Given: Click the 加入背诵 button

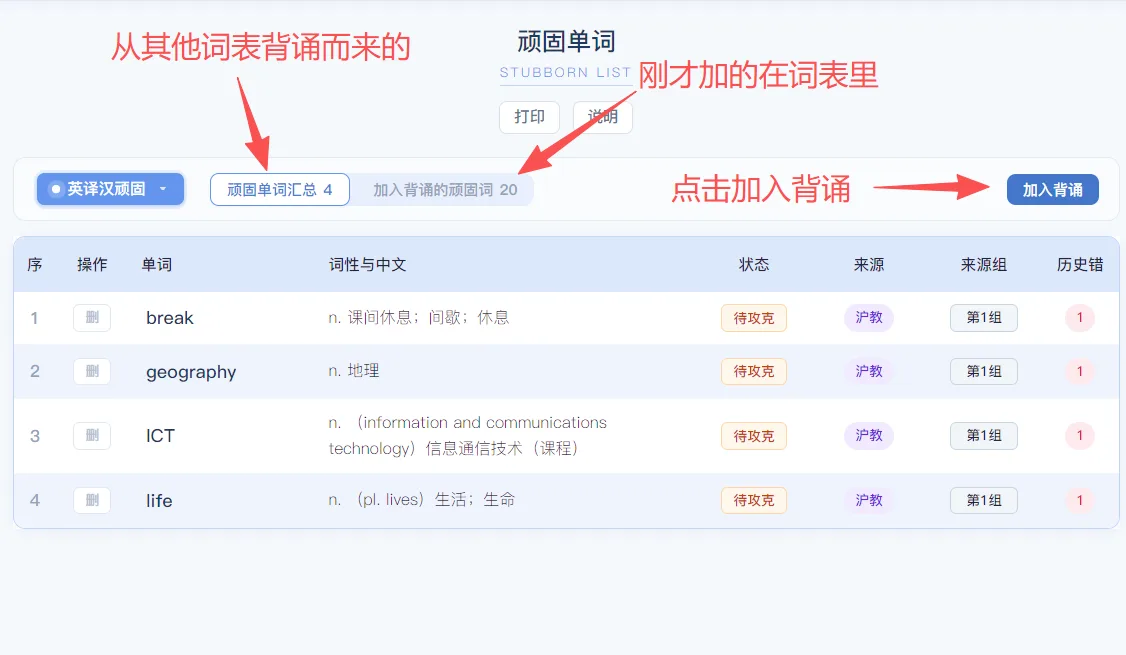Looking at the screenshot, I should [x=1053, y=190].
